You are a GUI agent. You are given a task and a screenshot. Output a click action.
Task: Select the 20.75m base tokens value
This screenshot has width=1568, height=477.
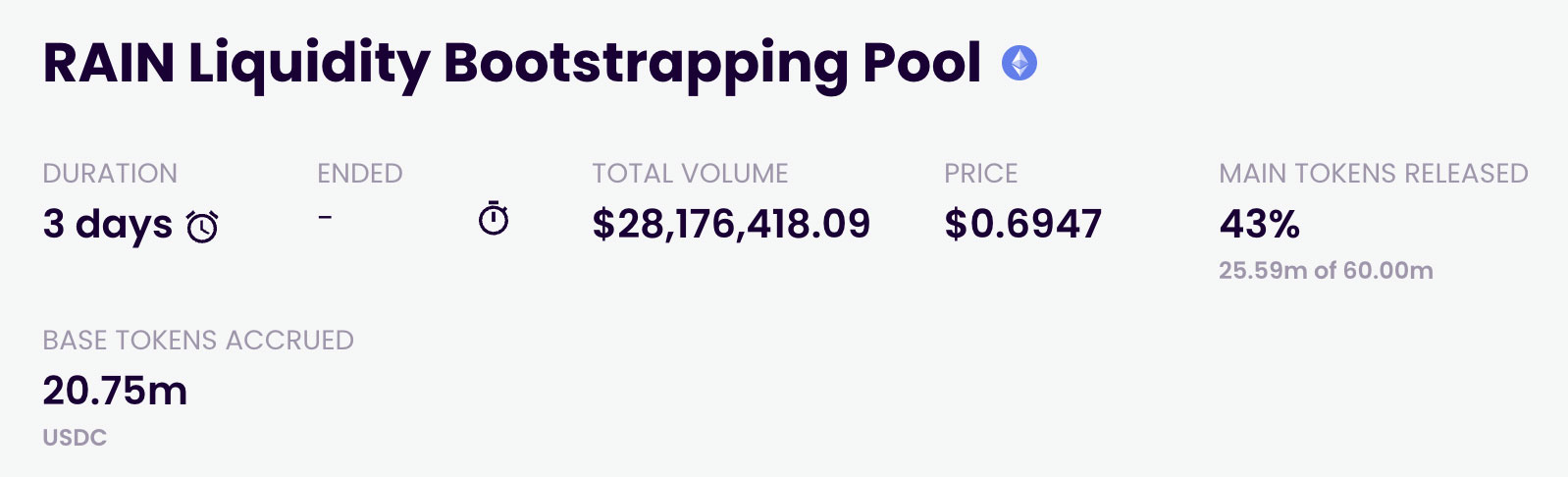[115, 392]
